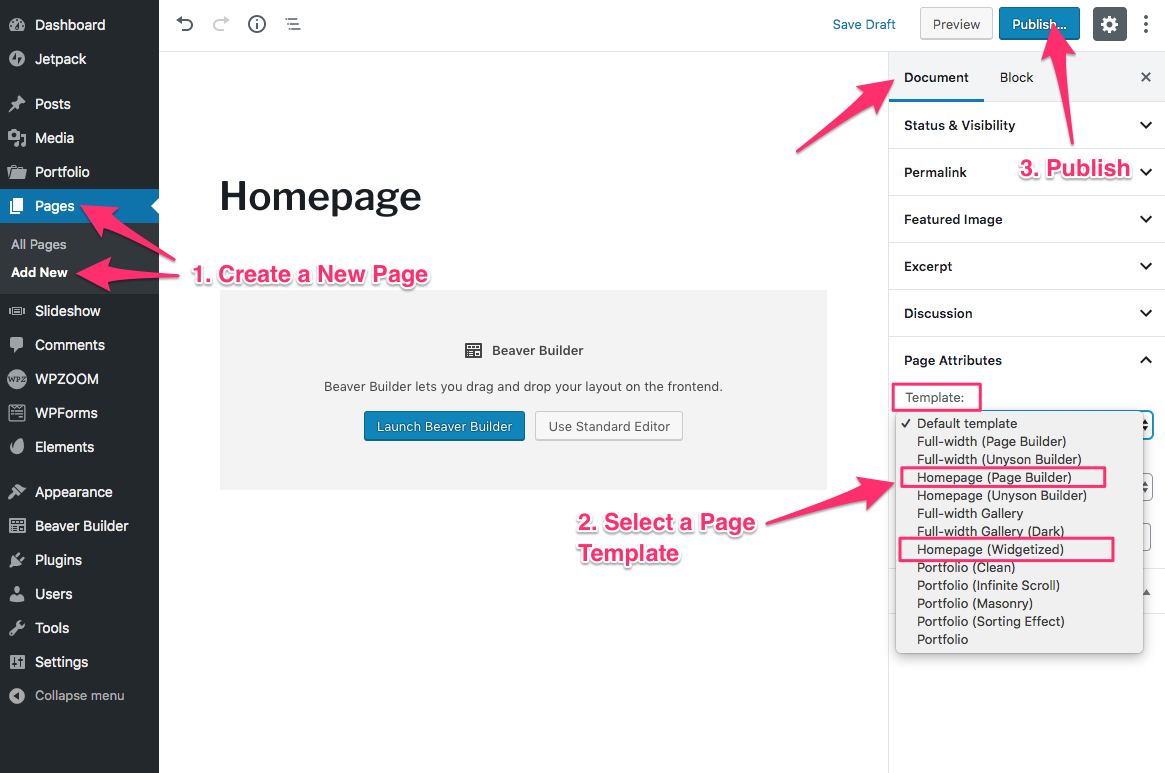
Task: Open the Beaver Builder admin menu
Action: pos(79,526)
